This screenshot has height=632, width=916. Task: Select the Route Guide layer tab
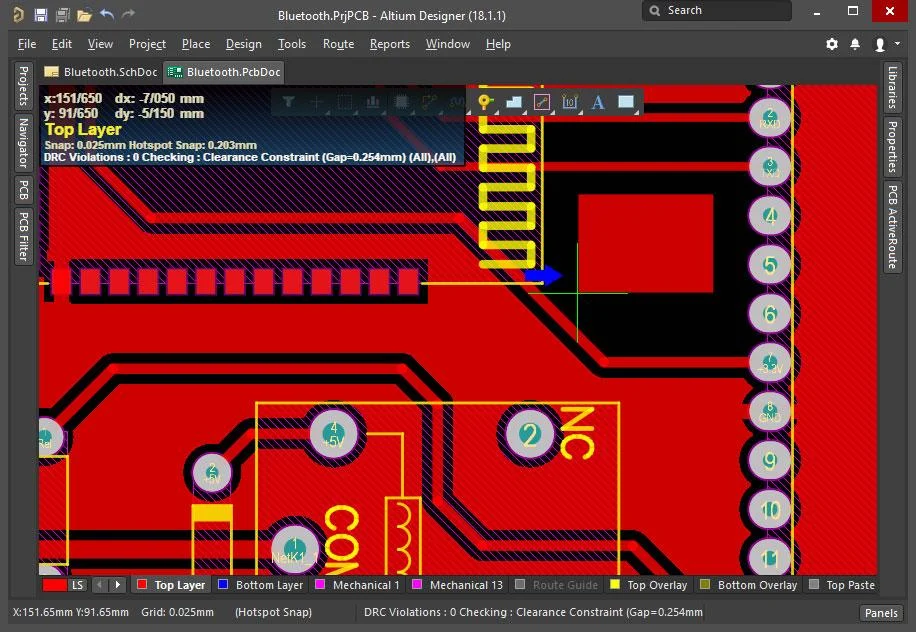(556, 585)
